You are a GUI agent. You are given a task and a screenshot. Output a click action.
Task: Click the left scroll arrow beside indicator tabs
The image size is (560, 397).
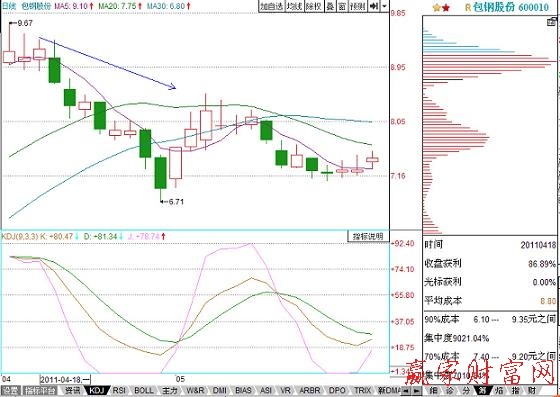[x=406, y=391]
